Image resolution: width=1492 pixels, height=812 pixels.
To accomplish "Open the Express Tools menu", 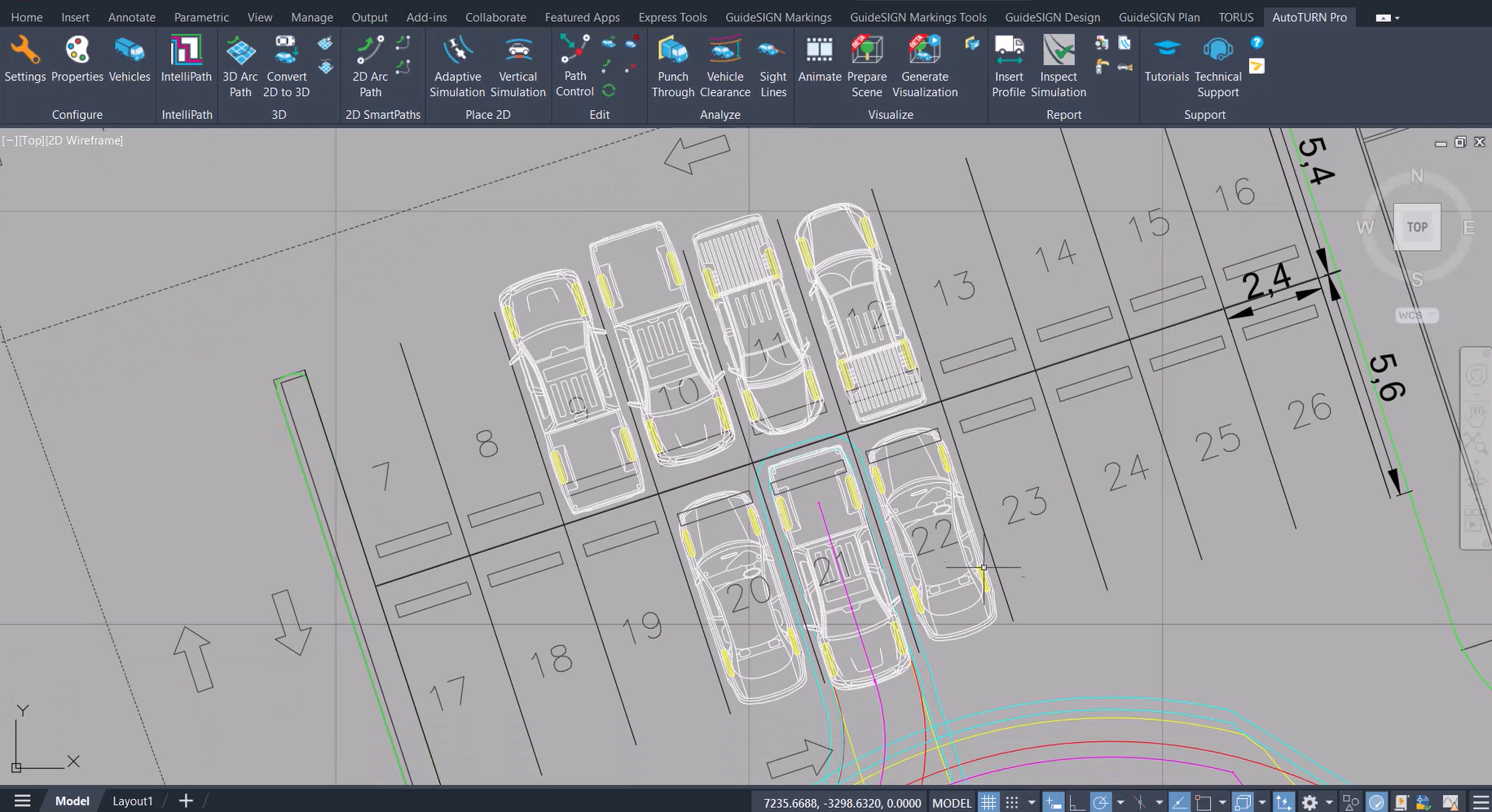I will [672, 16].
